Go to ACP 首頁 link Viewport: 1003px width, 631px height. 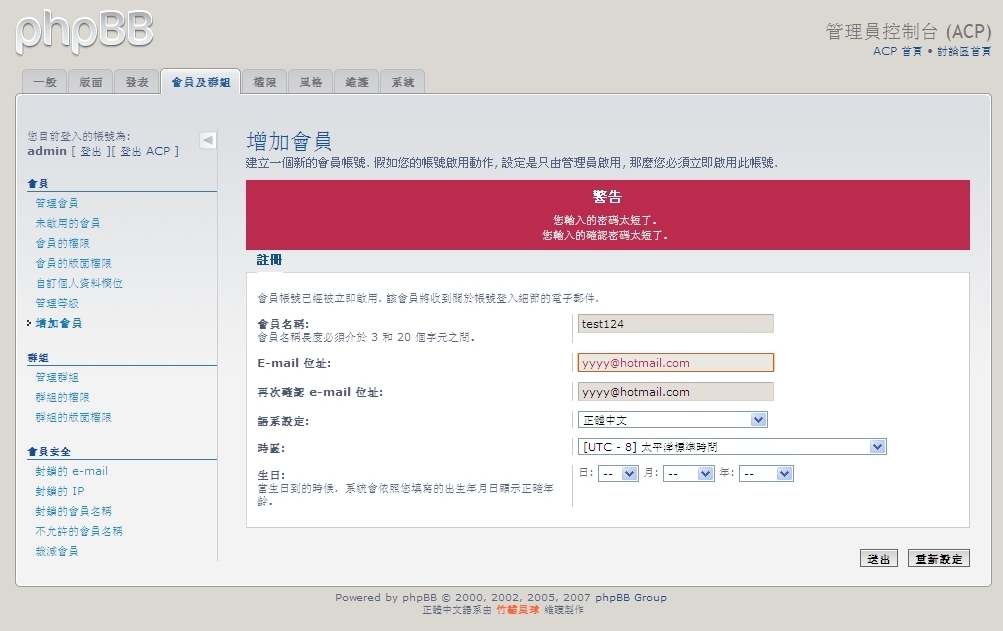click(897, 51)
